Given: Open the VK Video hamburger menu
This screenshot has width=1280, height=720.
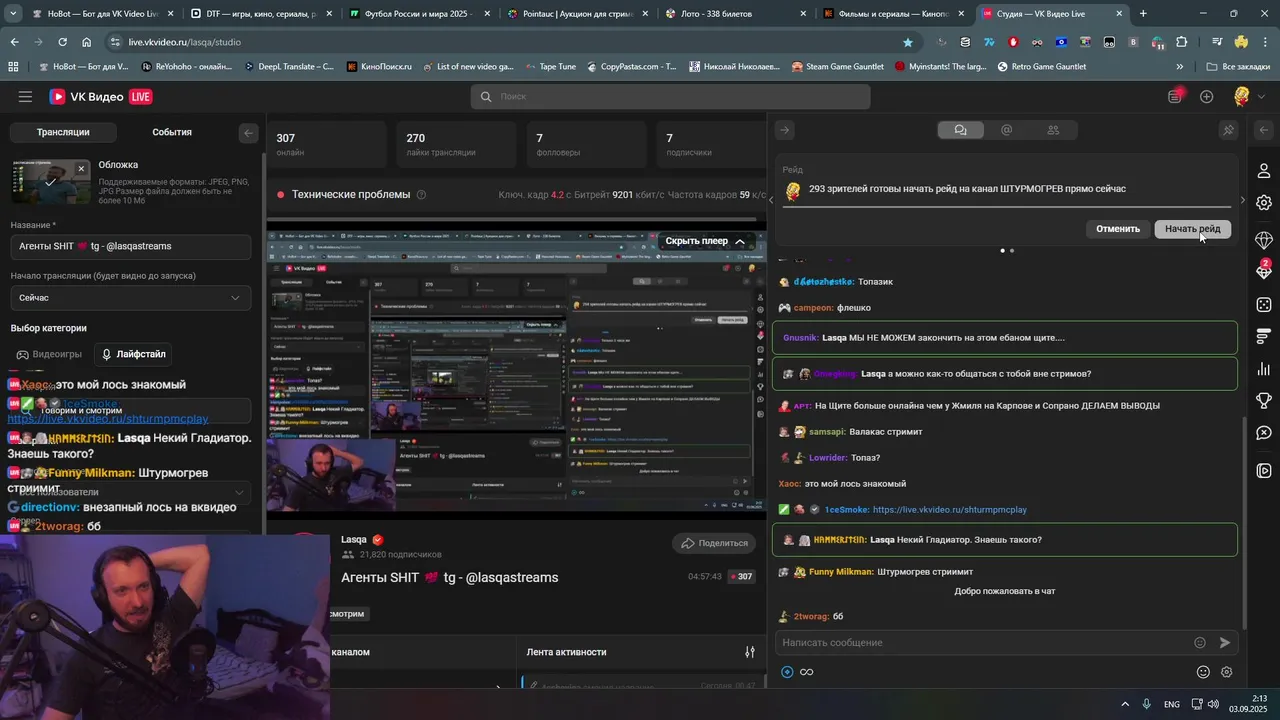Looking at the screenshot, I should pyautogui.click(x=25, y=97).
